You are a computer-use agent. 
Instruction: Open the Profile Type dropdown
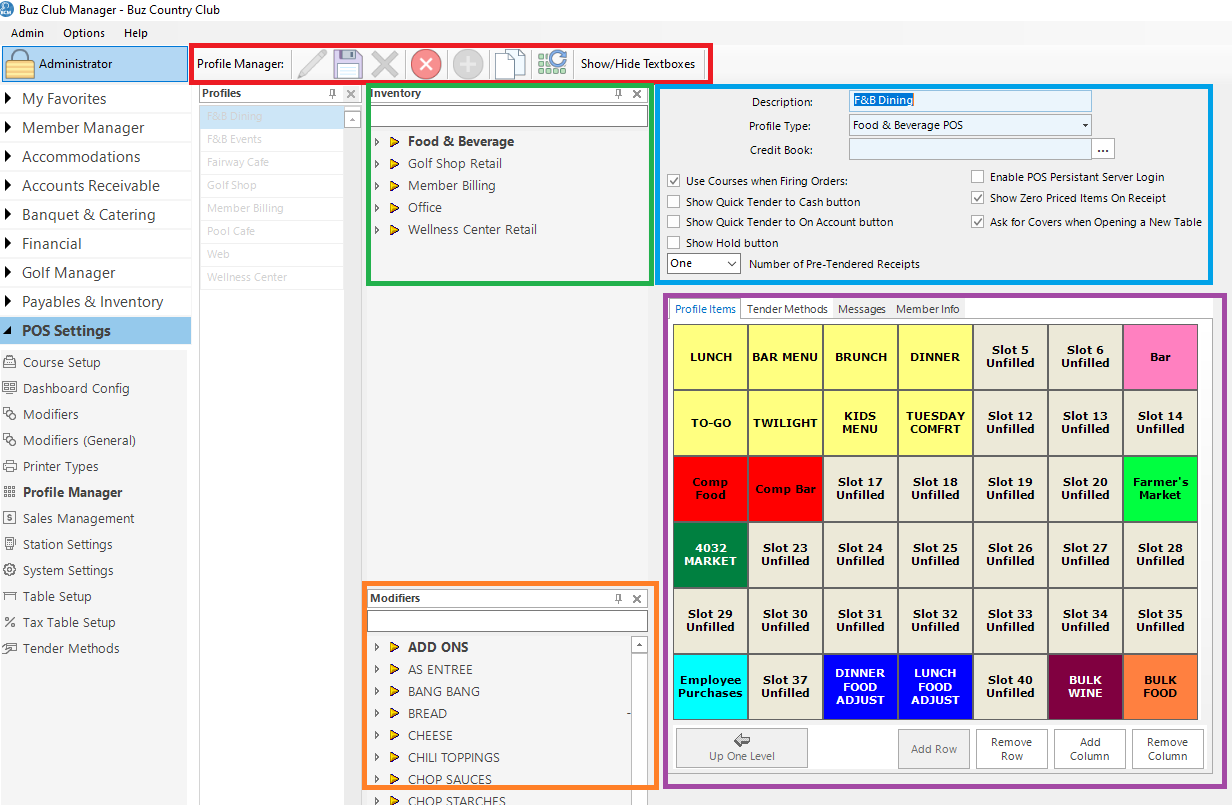(x=1085, y=126)
